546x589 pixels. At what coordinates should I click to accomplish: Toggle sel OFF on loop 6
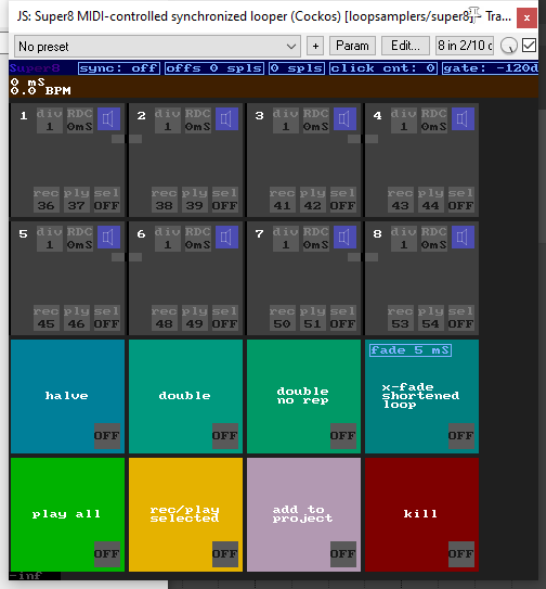coord(225,318)
